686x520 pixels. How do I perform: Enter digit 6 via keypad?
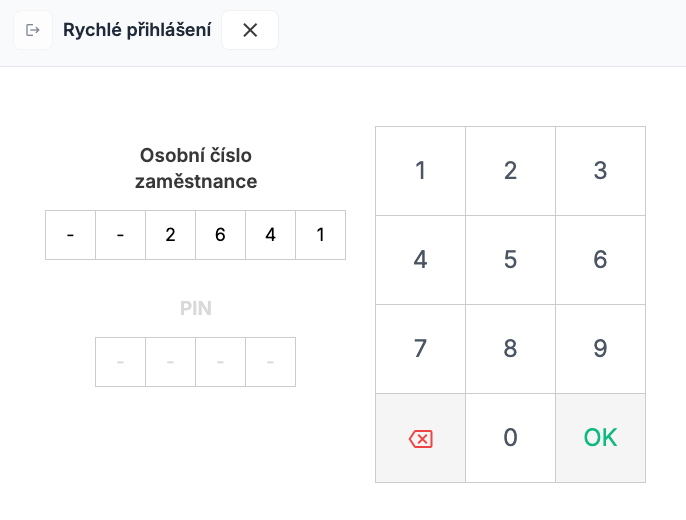[600, 260]
